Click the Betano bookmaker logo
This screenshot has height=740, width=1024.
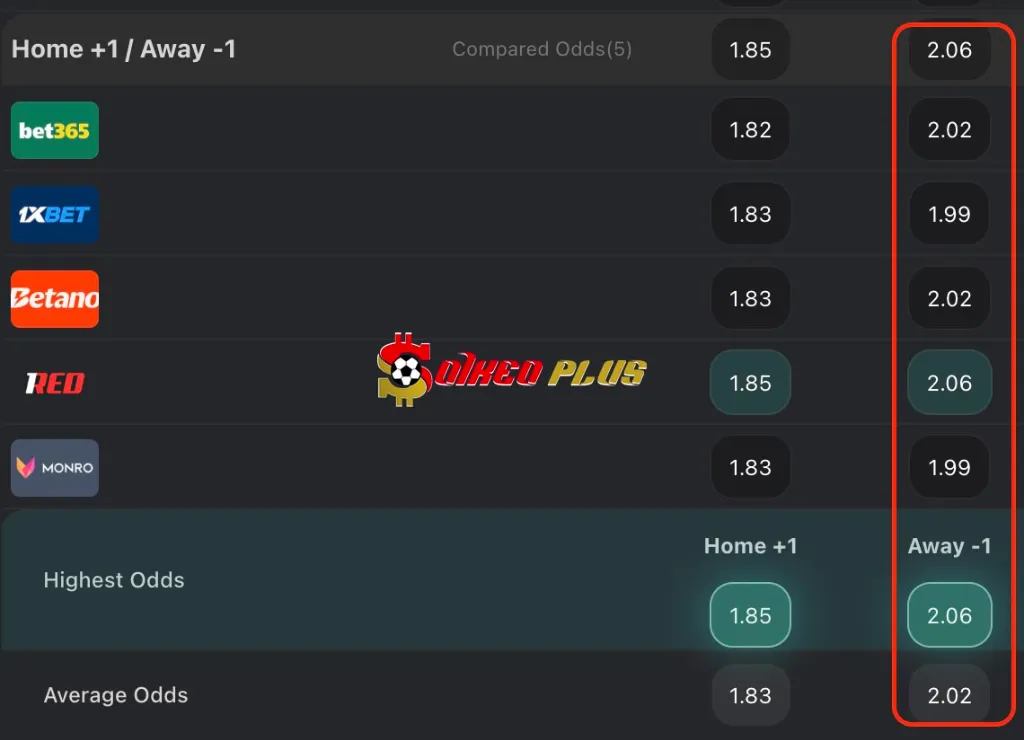click(54, 299)
